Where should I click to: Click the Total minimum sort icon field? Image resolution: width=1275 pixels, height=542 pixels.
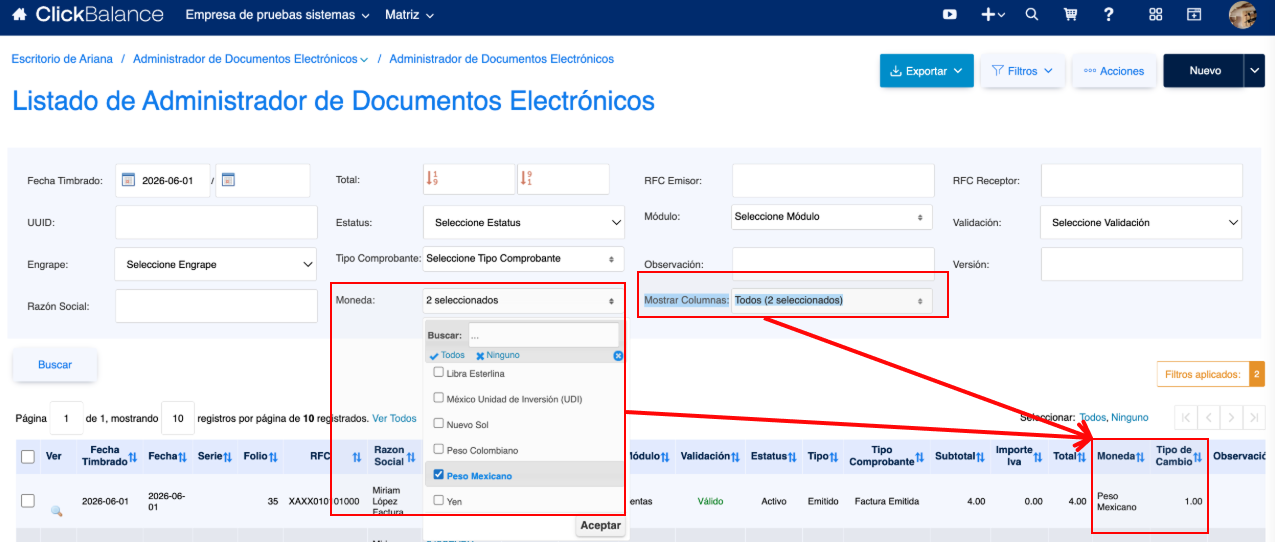(468, 179)
